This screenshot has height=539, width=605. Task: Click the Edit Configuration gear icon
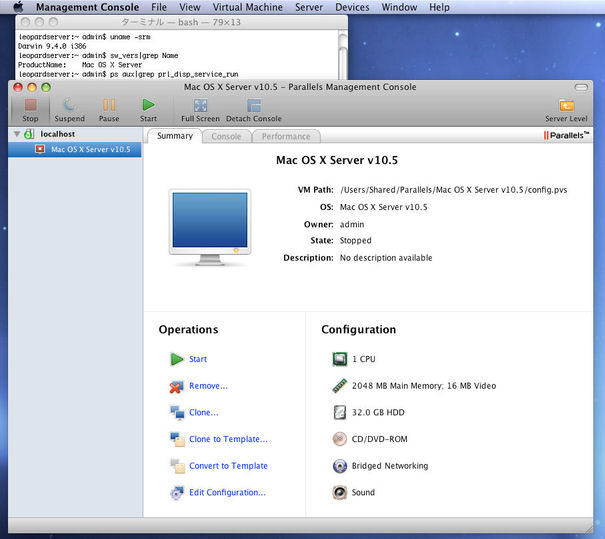[177, 493]
